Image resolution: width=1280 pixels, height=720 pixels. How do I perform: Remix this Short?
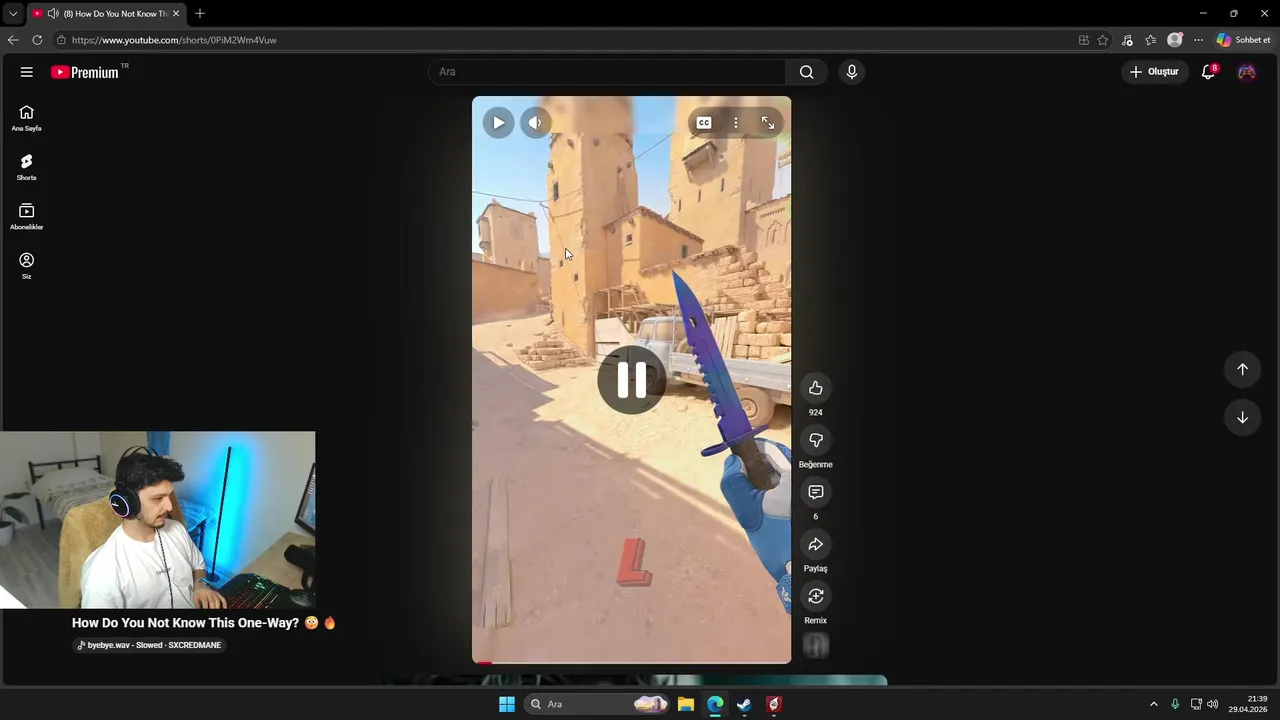coord(816,596)
